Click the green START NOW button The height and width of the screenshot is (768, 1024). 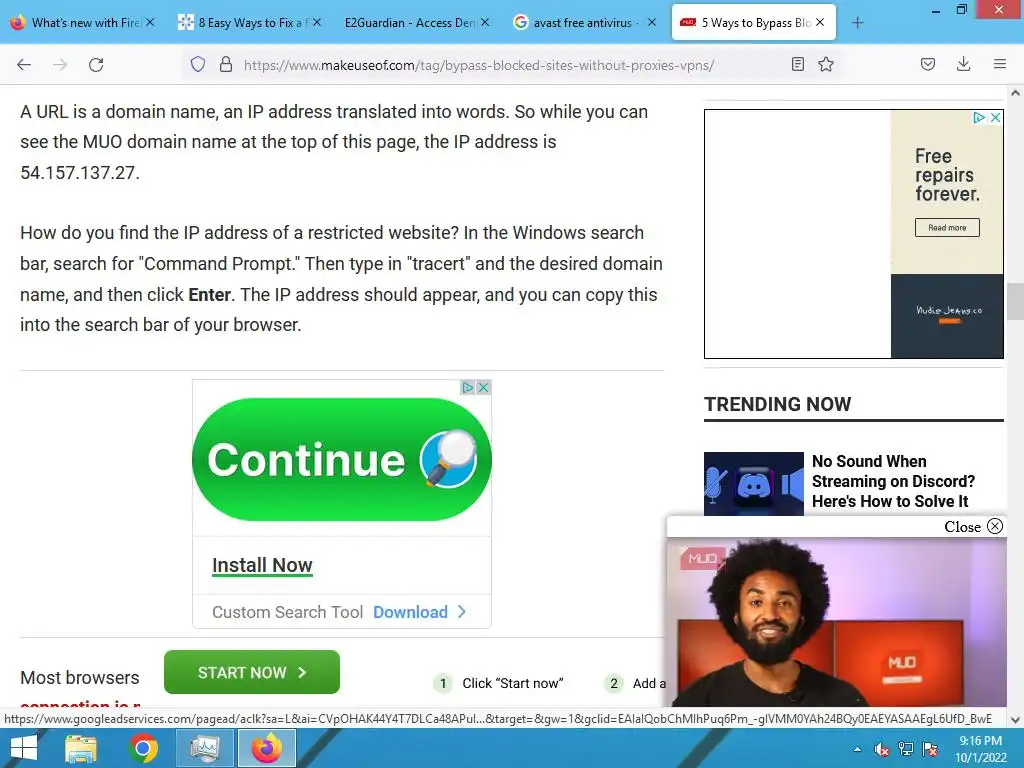[x=251, y=672]
